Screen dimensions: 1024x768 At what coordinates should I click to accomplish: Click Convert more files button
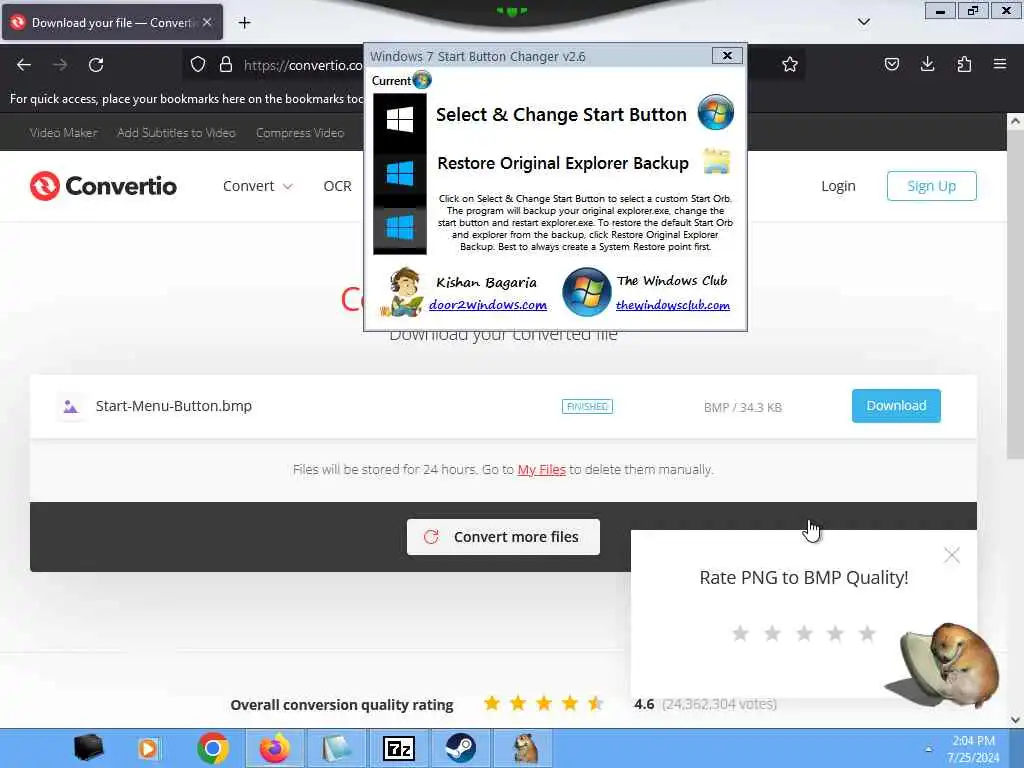(x=503, y=537)
